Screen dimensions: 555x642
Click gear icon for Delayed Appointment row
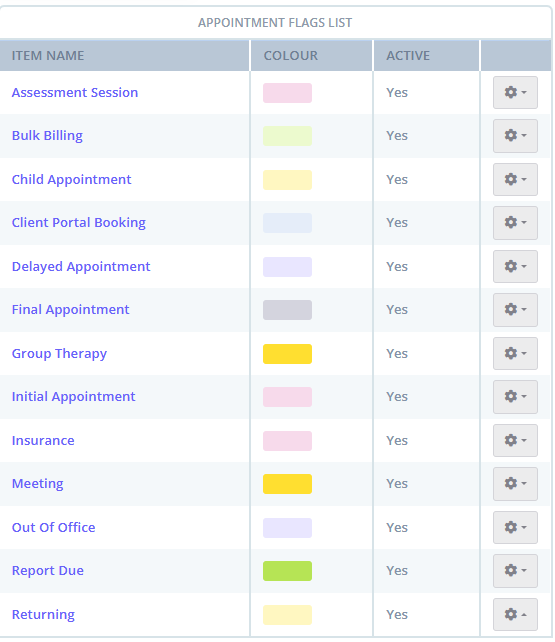tap(515, 267)
